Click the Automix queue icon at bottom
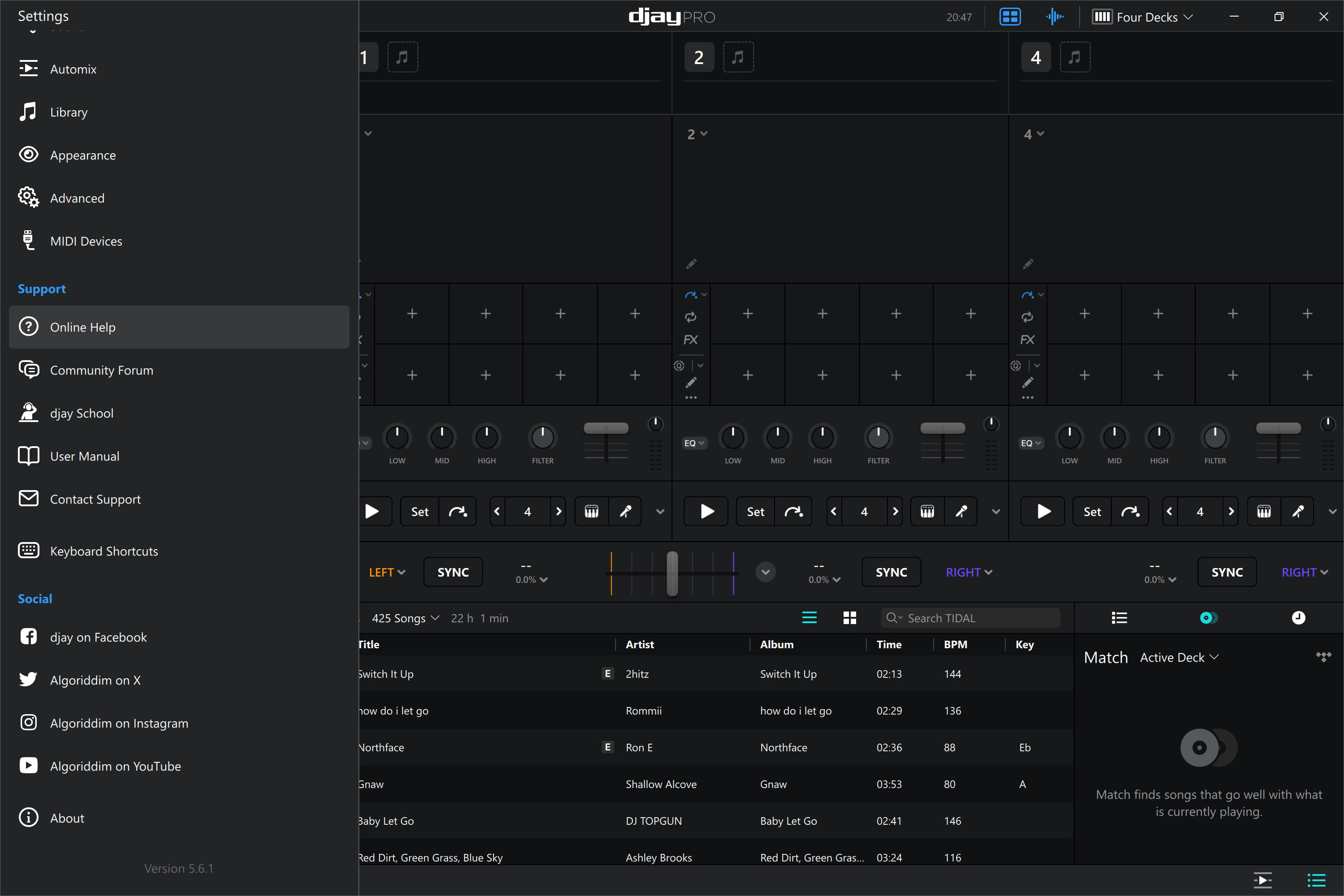The image size is (1344, 896). tap(1262, 880)
